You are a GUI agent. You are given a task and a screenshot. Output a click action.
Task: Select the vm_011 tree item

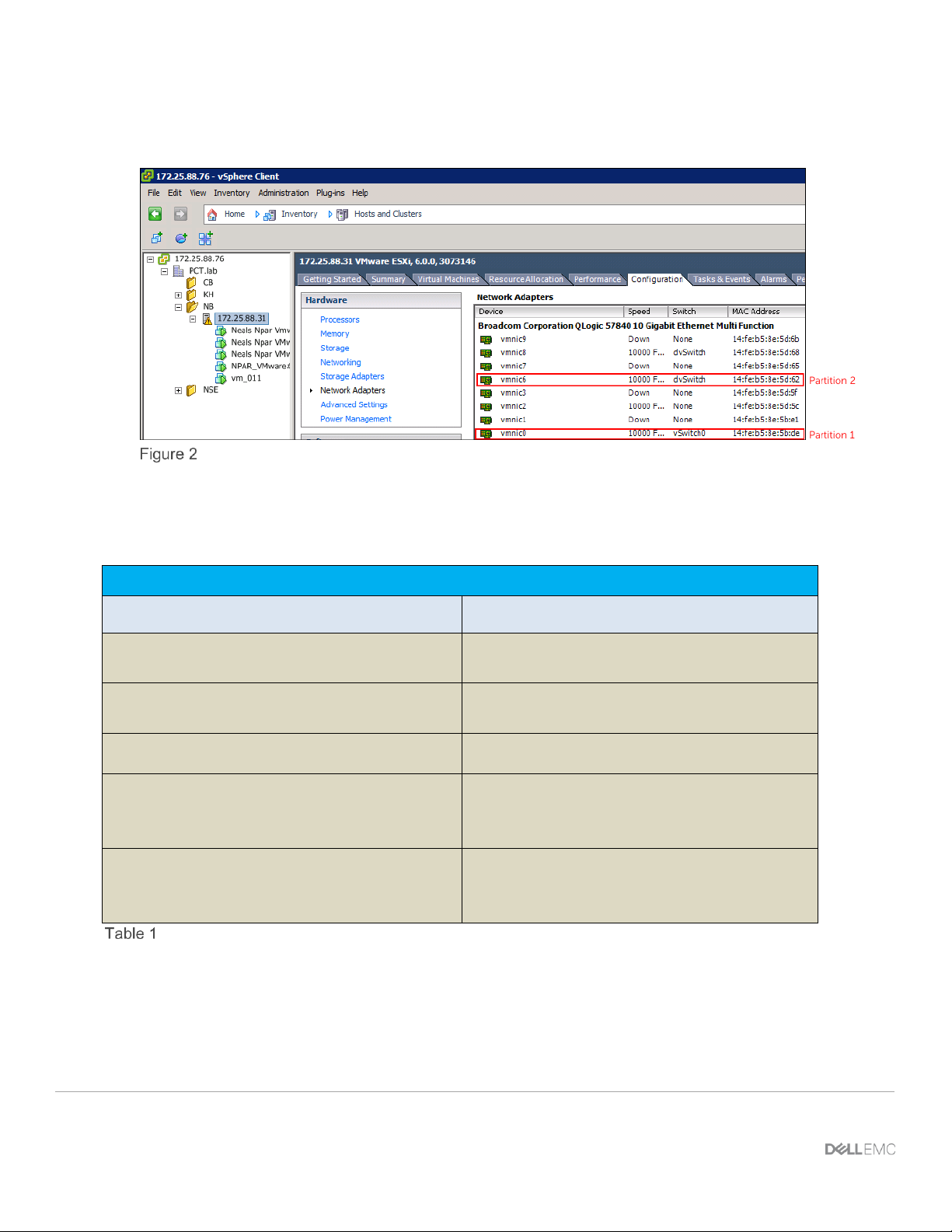pos(246,379)
